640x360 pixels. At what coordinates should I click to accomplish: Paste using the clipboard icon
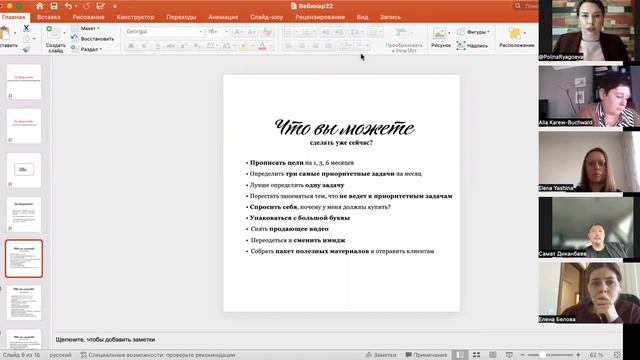[6, 33]
